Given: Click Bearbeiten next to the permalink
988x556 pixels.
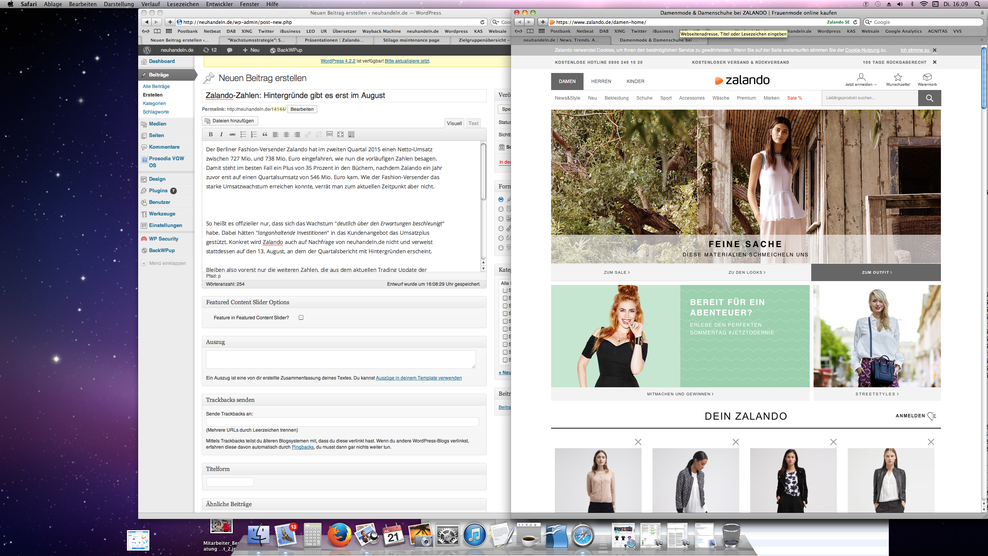Looking at the screenshot, I should click(x=302, y=109).
